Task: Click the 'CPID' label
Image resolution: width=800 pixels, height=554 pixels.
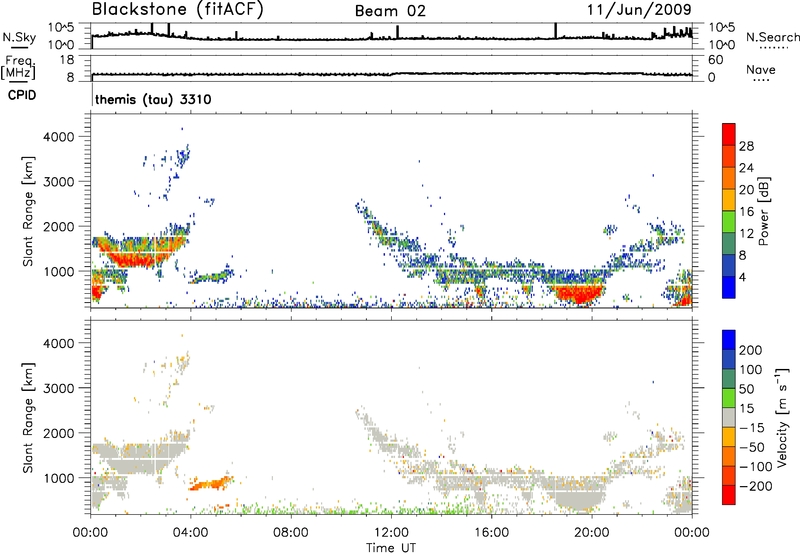Action: [x=22, y=95]
